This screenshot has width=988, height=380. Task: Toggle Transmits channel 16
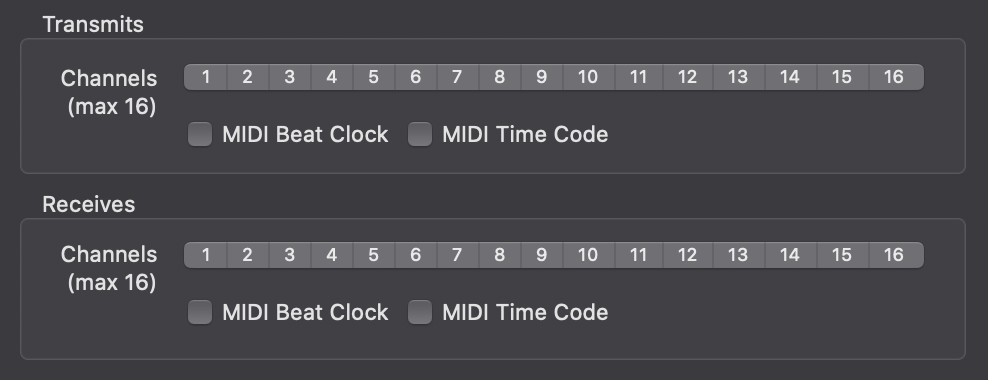(895, 77)
